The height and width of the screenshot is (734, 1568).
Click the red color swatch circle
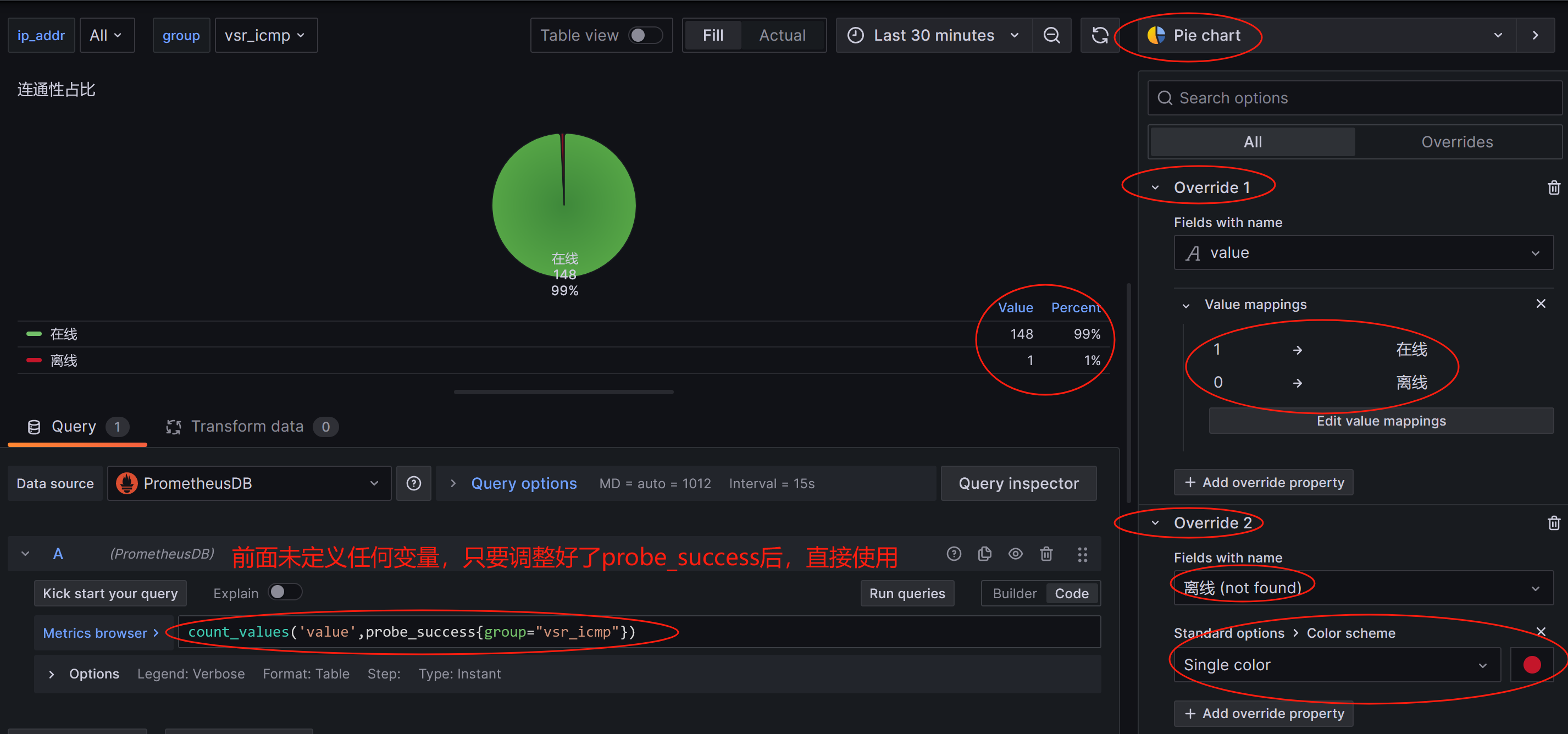[1532, 664]
